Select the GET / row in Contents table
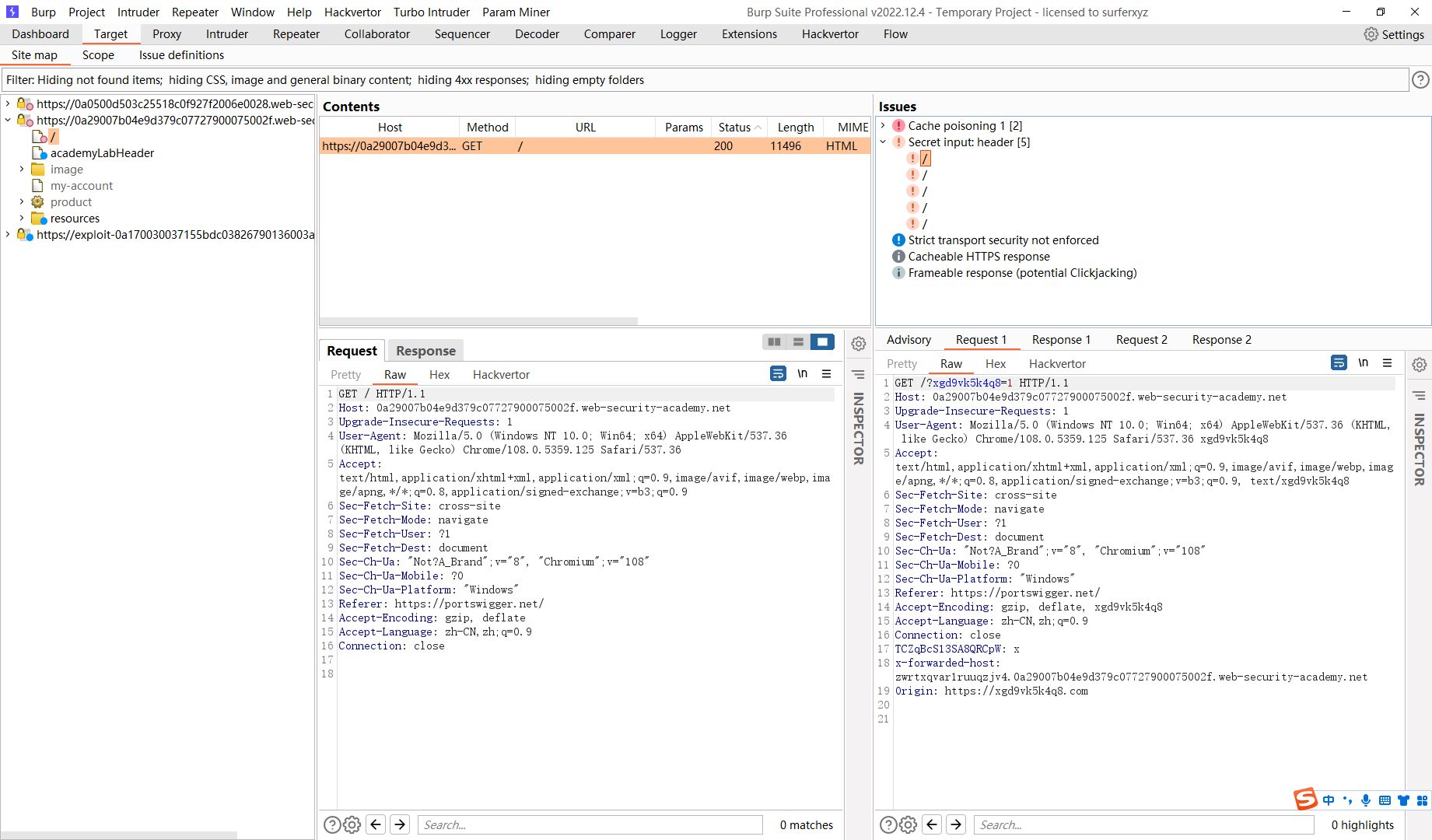Screen dimensions: 1432x840 (594, 146)
